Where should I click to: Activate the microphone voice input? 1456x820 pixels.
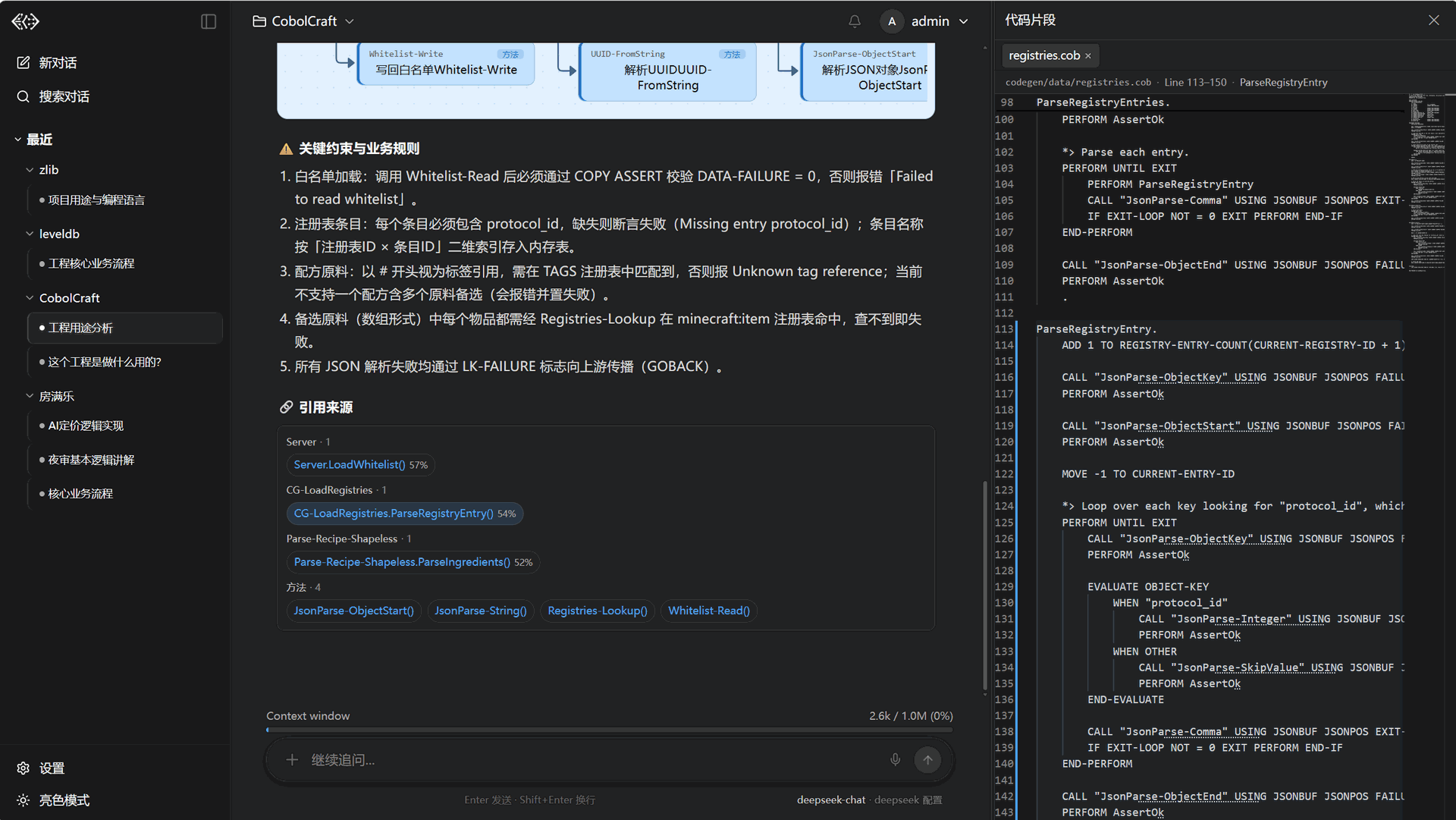click(896, 759)
